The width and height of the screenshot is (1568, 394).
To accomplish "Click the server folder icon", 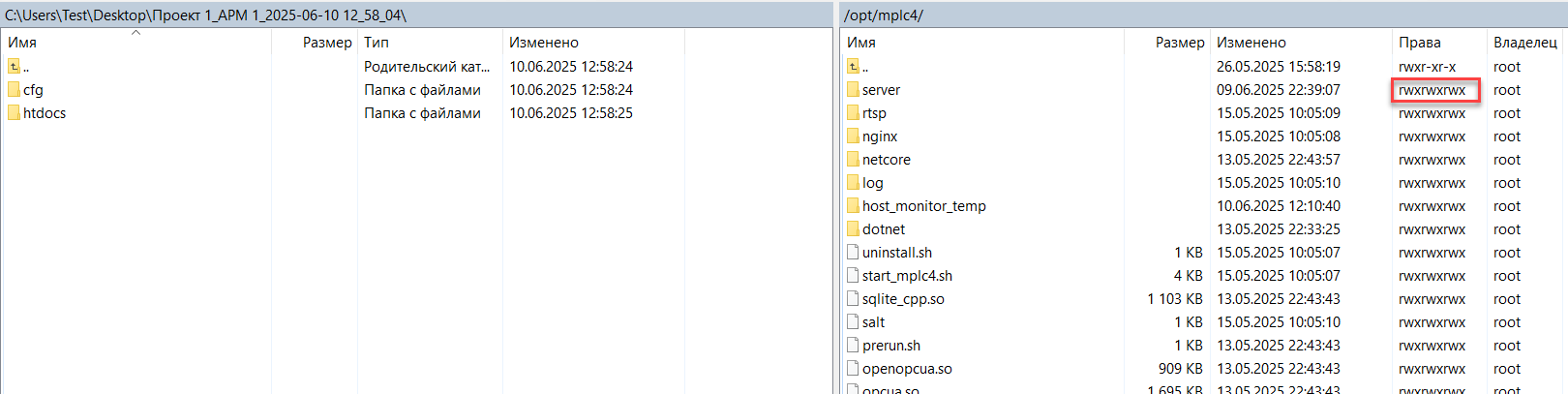I will point(853,89).
